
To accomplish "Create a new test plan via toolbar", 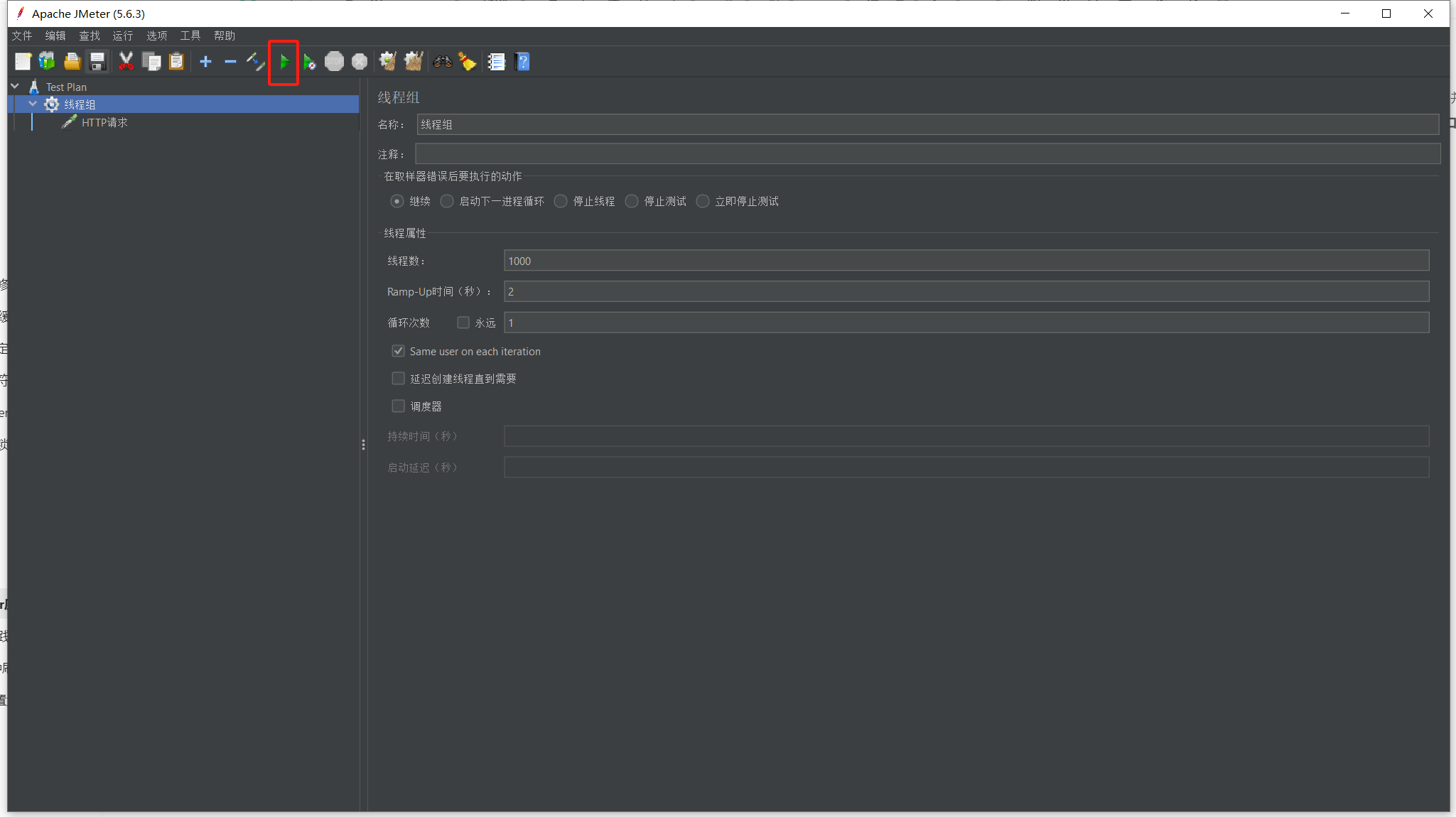I will (23, 62).
